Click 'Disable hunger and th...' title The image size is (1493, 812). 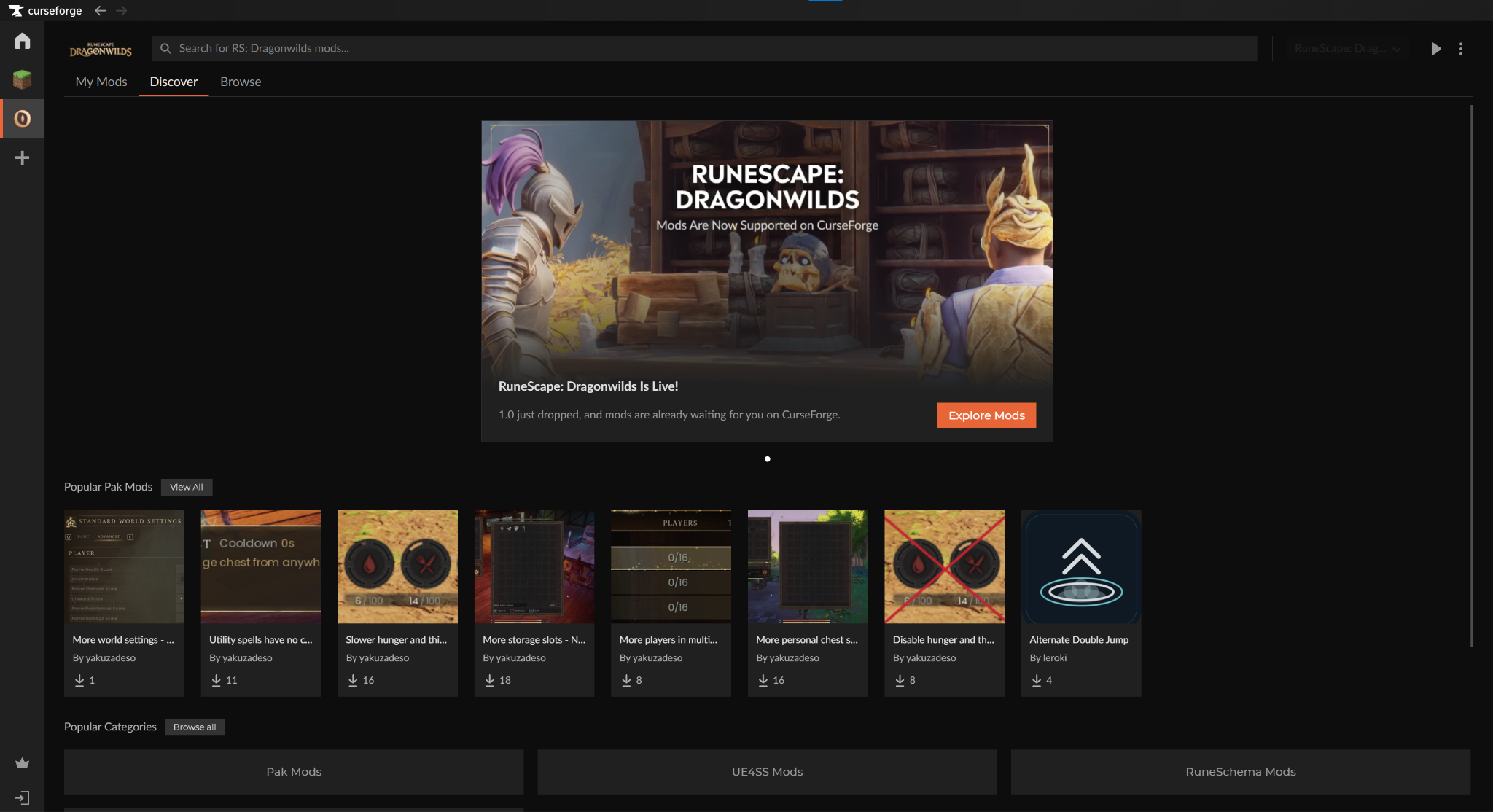[943, 640]
